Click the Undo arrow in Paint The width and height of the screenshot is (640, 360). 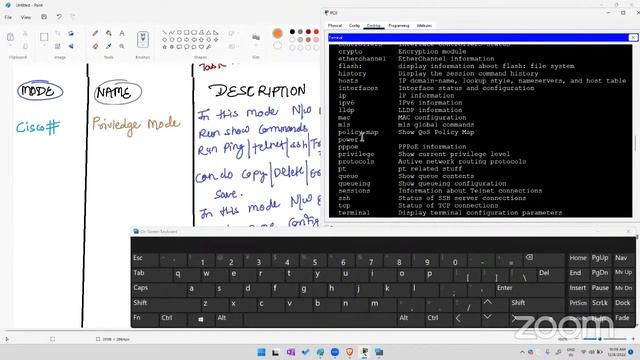(x=59, y=17)
